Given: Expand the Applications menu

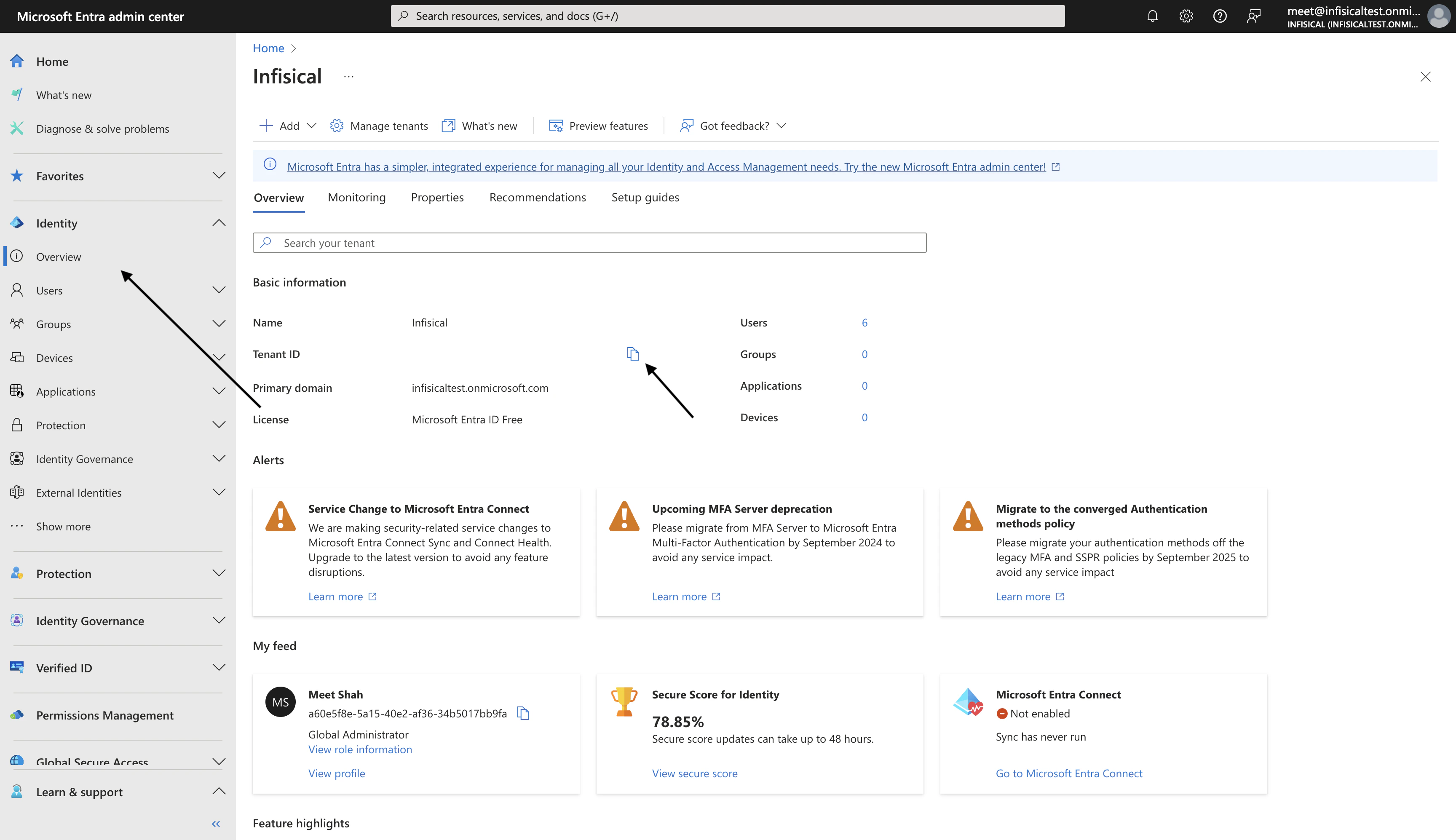Looking at the screenshot, I should (x=218, y=391).
